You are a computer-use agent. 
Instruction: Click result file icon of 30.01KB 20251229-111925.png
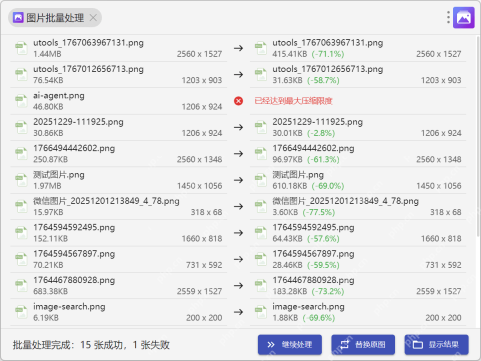(261, 127)
